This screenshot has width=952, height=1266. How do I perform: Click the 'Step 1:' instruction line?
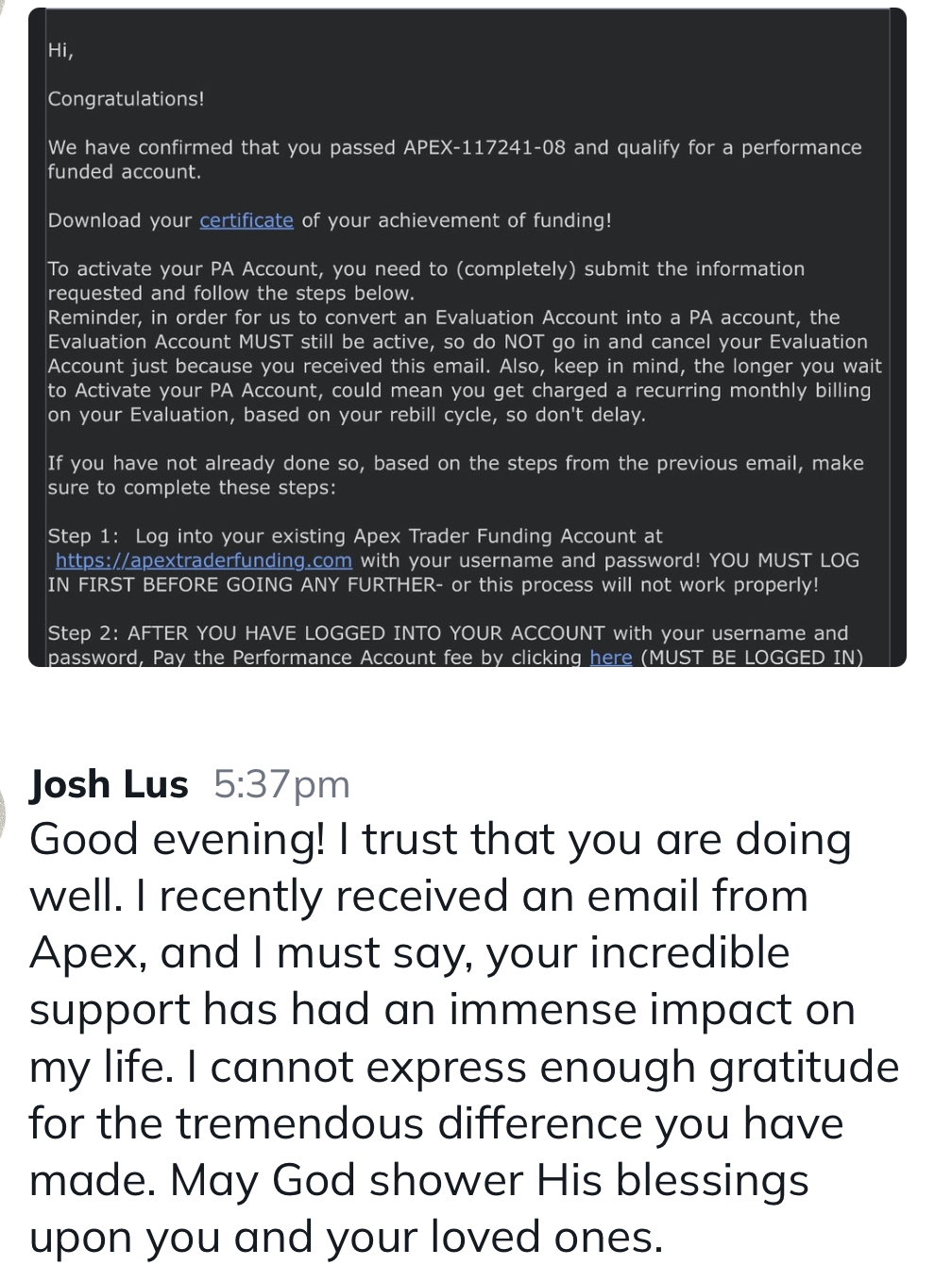click(x=355, y=536)
